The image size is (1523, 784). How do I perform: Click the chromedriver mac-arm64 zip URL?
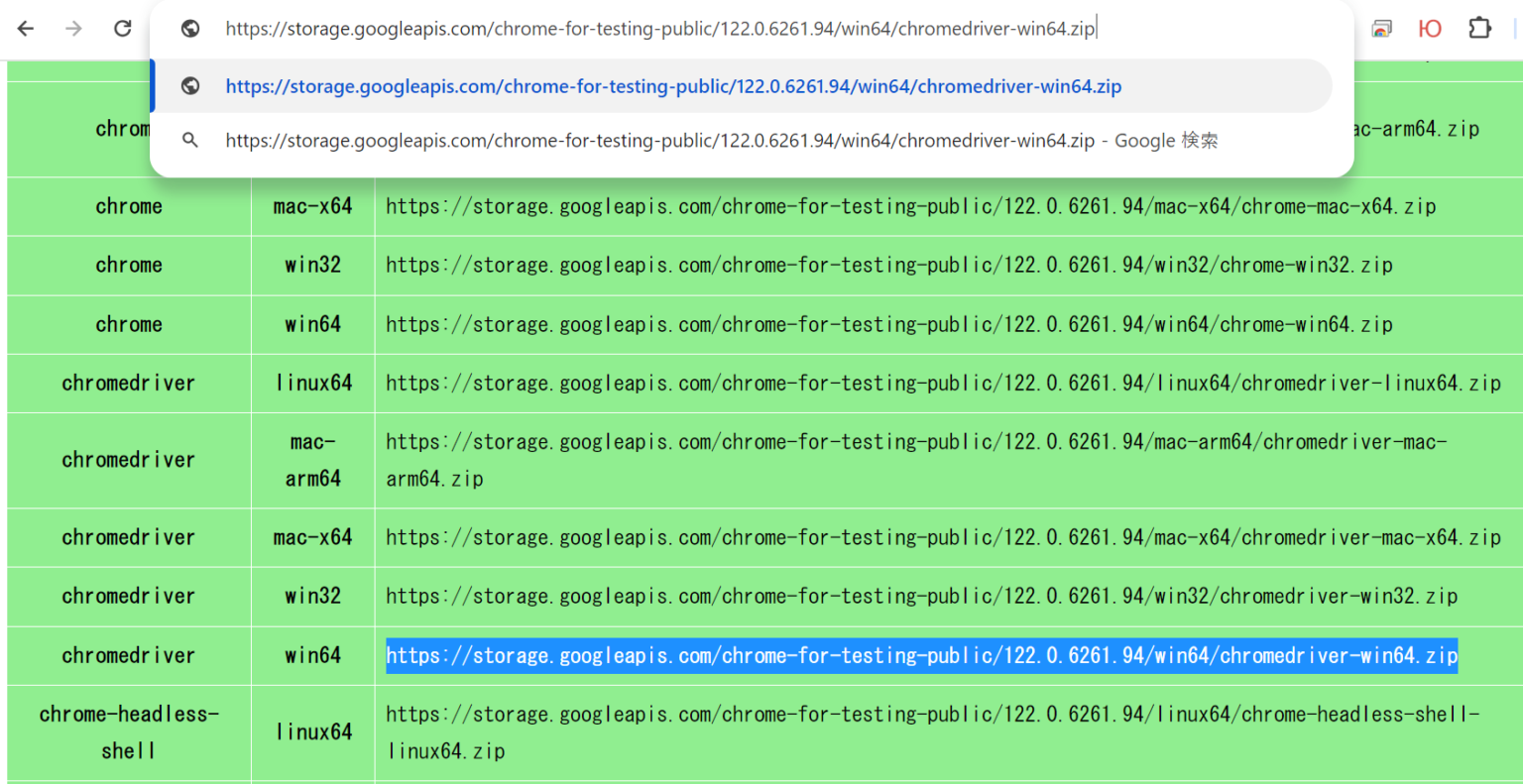(x=915, y=442)
